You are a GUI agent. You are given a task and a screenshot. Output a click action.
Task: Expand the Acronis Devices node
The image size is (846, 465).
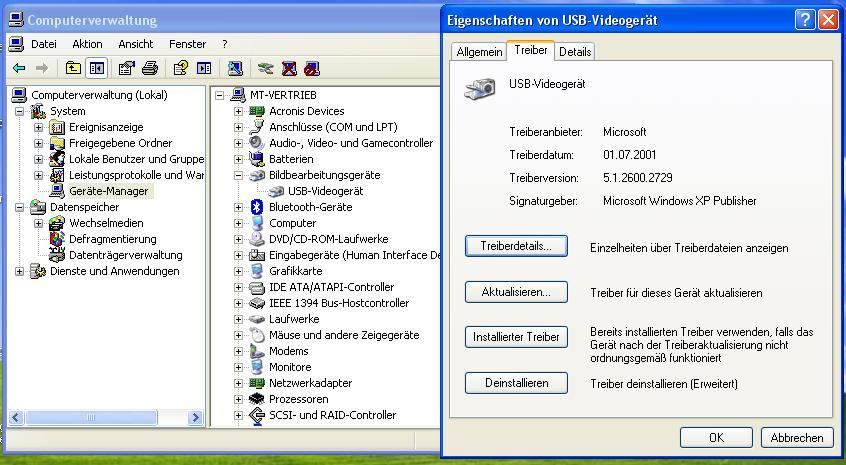tap(238, 111)
